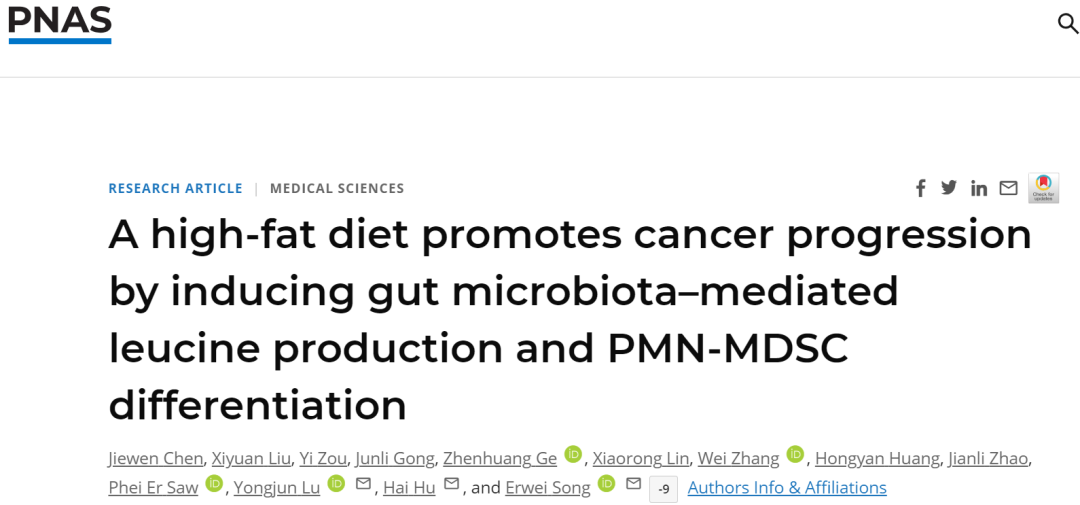Open Phei Er Saw's ORCID icon

point(214,484)
